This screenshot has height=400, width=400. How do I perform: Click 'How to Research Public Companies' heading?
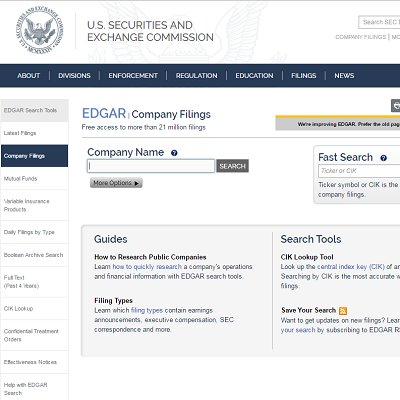pyautogui.click(x=150, y=257)
